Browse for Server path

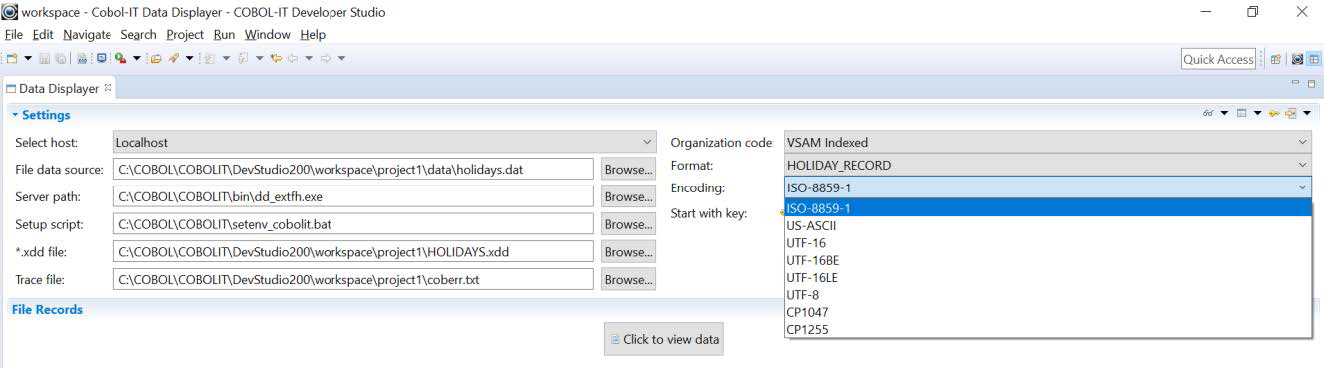[628, 197]
